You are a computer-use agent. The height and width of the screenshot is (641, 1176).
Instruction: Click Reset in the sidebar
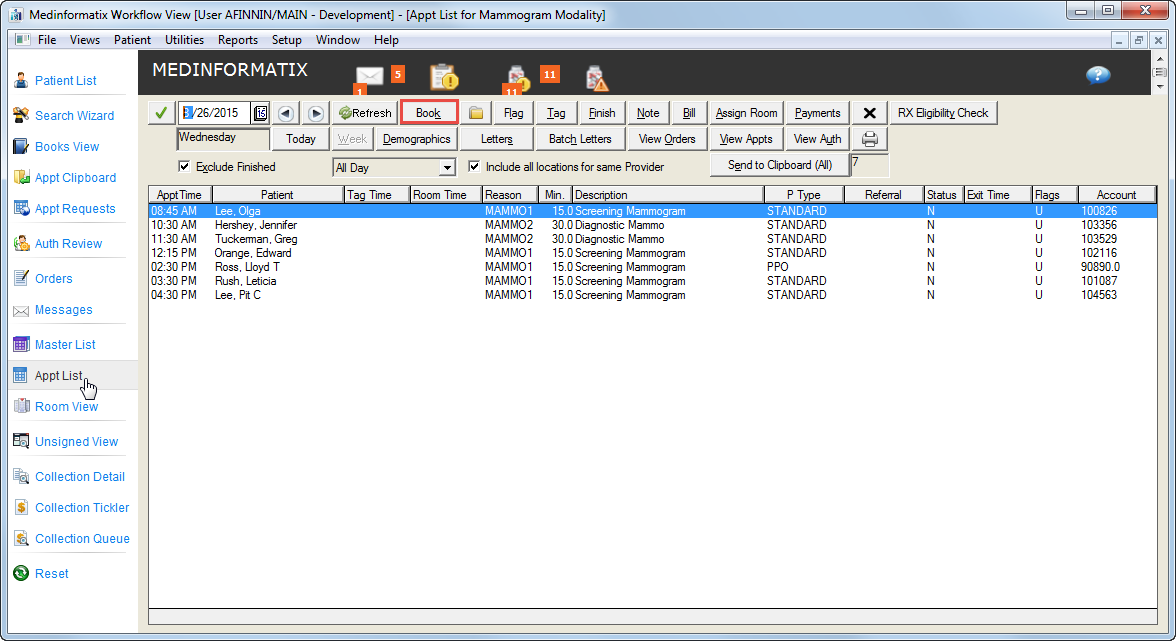click(x=51, y=574)
